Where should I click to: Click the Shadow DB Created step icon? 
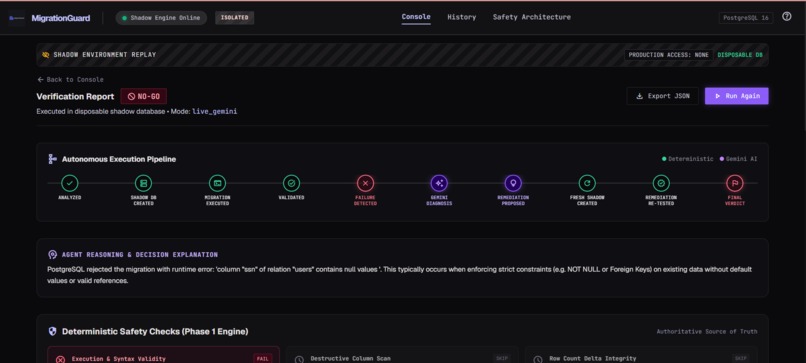[x=143, y=183]
